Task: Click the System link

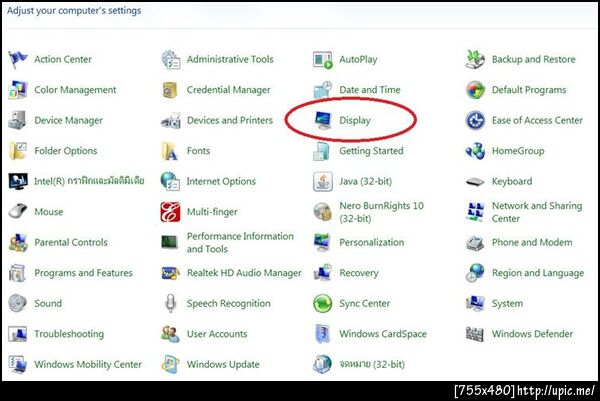Action: pos(507,303)
